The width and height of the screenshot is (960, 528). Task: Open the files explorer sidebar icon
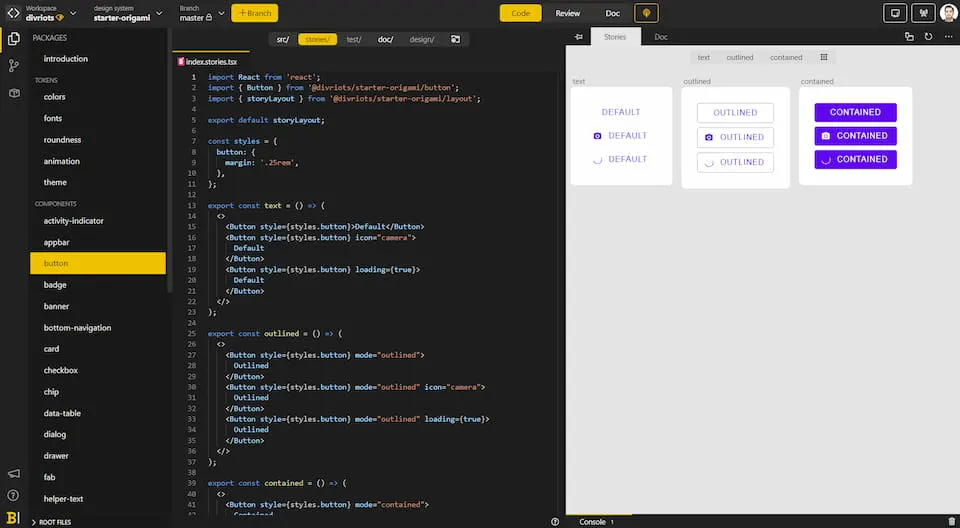[x=14, y=39]
